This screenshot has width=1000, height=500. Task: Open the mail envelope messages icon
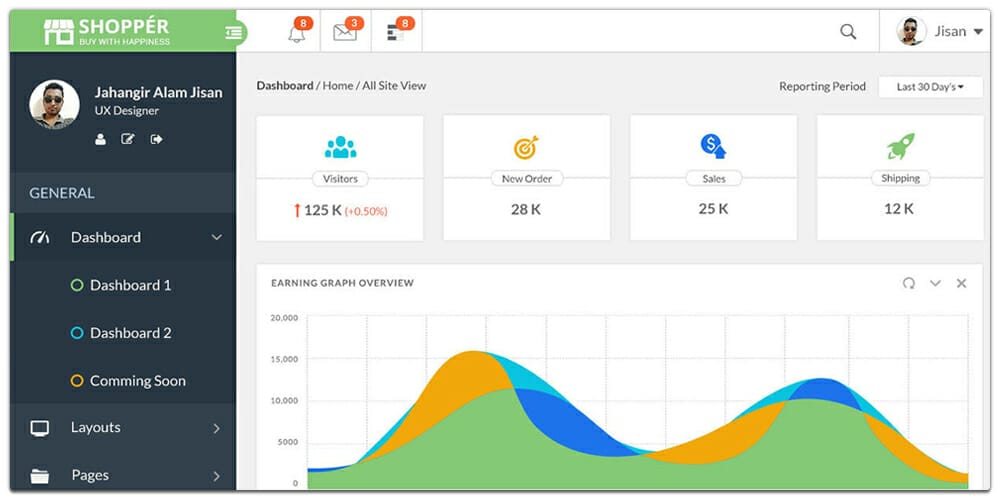tap(345, 33)
